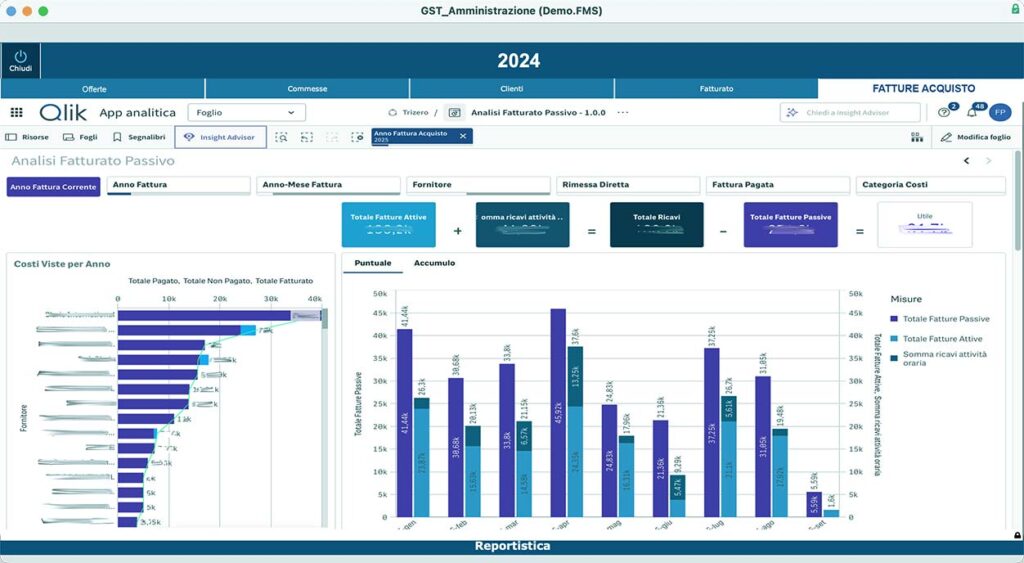This screenshot has width=1024, height=563.
Task: Toggle the Insight Advisor panel
Action: tap(220, 137)
